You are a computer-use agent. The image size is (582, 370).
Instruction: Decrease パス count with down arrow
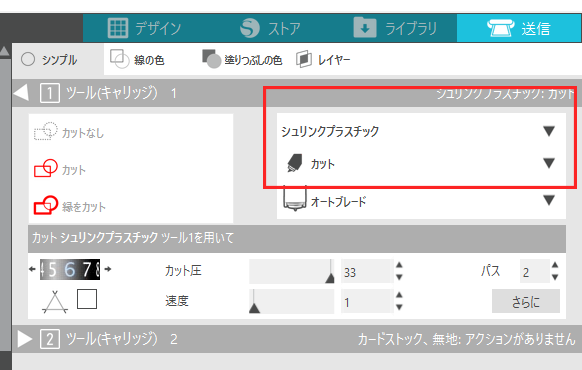point(555,277)
